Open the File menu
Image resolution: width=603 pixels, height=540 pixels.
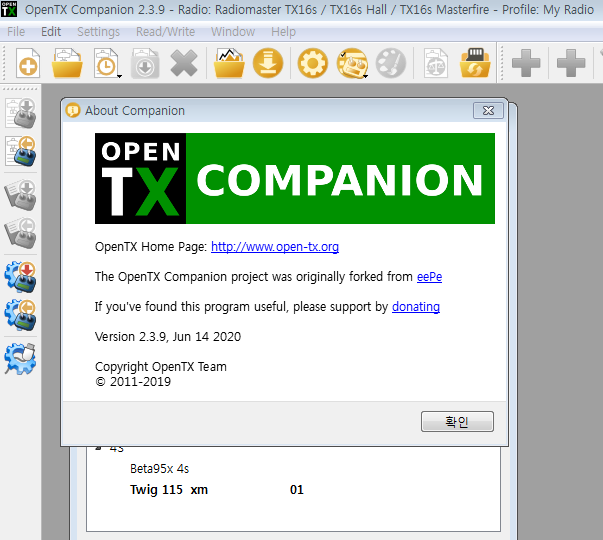pyautogui.click(x=16, y=32)
